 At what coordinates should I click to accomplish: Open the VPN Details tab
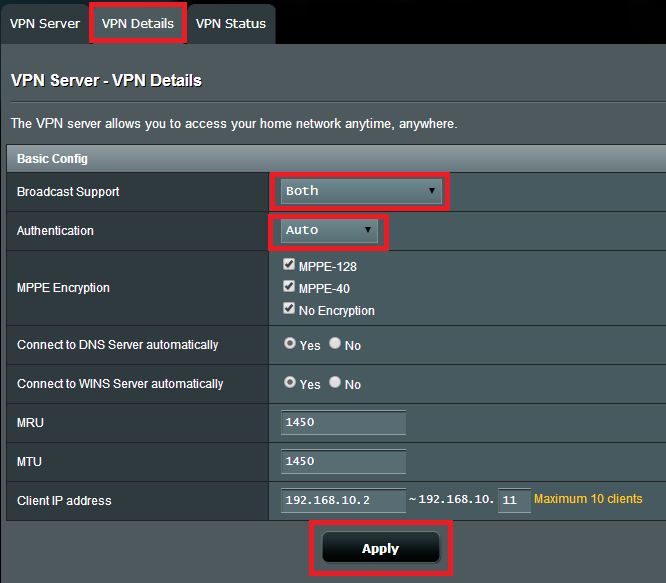(137, 23)
